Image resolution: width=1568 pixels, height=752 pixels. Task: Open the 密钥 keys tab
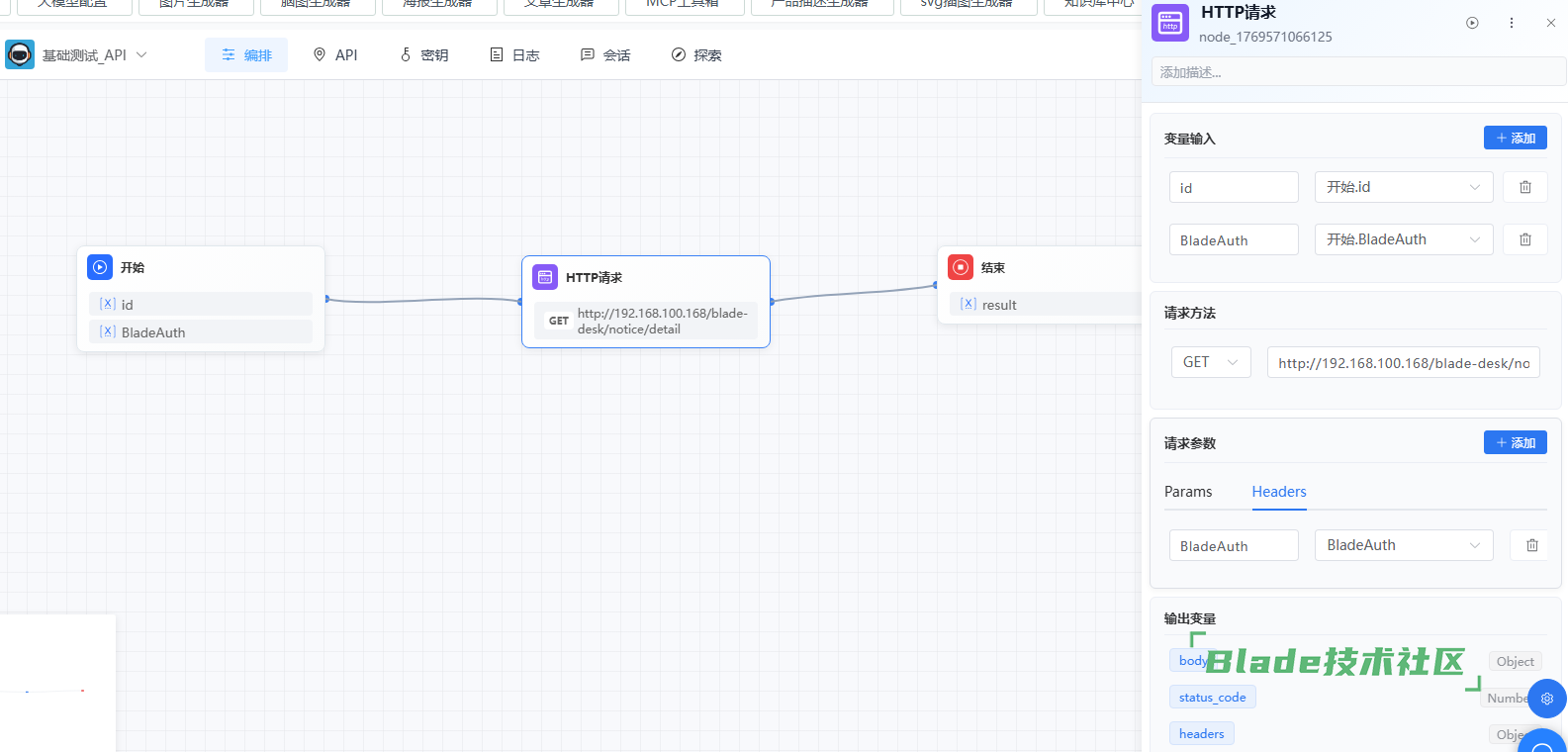[423, 55]
